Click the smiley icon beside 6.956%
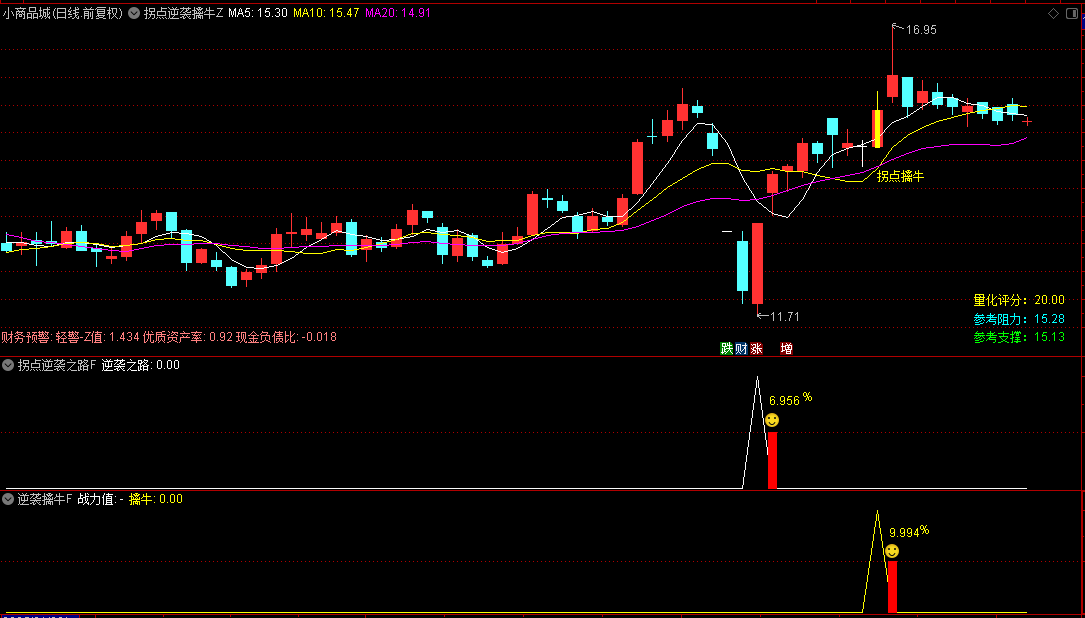The width and height of the screenshot is (1085, 618). tap(772, 420)
